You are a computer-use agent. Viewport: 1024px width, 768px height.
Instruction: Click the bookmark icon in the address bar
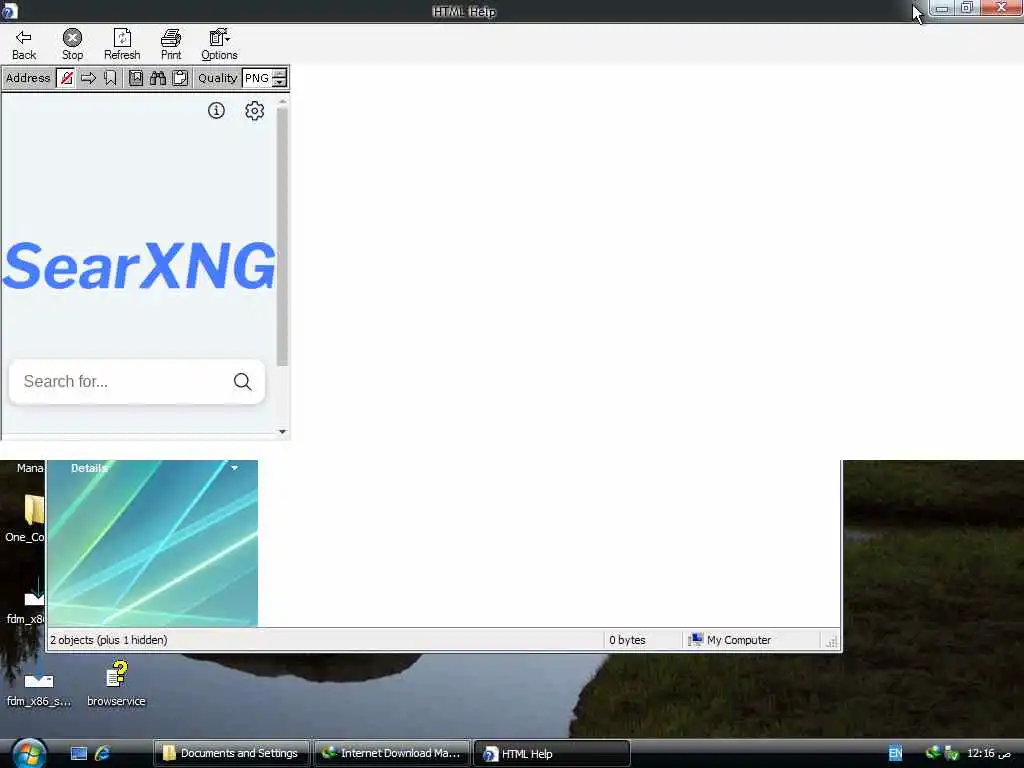[110, 78]
